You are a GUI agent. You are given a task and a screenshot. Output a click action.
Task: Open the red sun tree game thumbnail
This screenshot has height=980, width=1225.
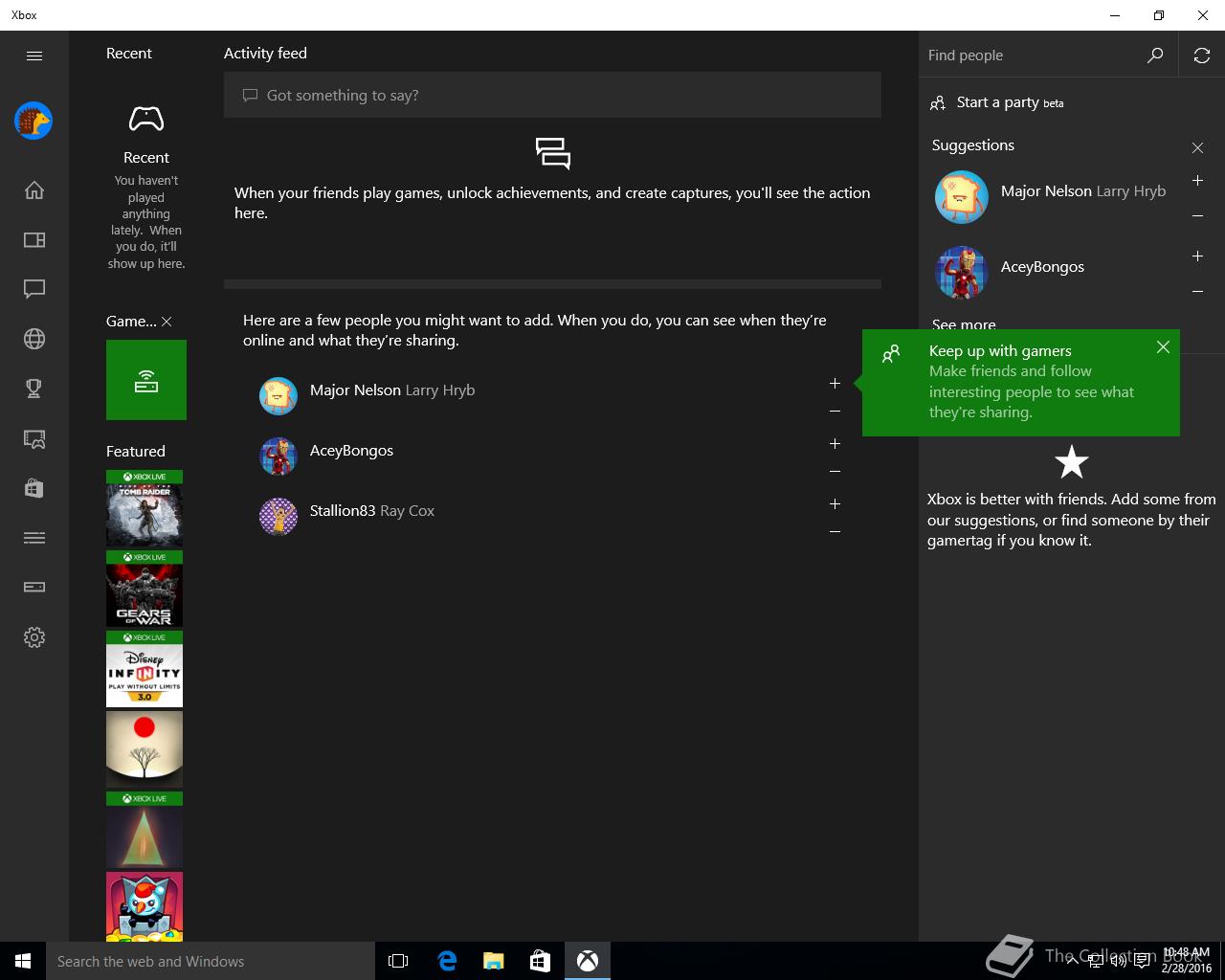[145, 749]
